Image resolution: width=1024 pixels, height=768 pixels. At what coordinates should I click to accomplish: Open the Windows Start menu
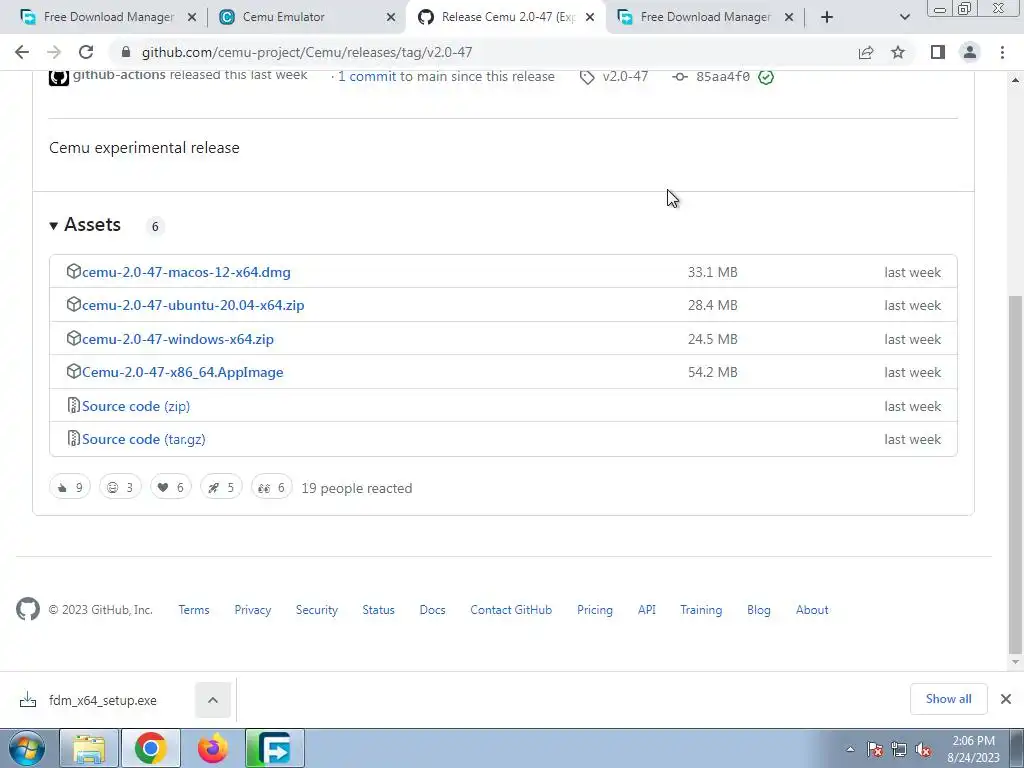[27, 748]
